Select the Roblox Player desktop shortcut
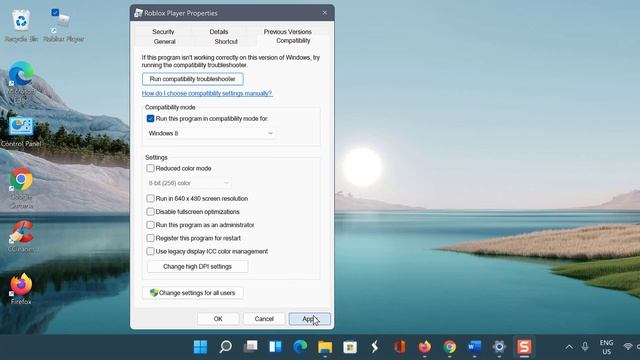This screenshot has width=640, height=360. click(x=63, y=25)
